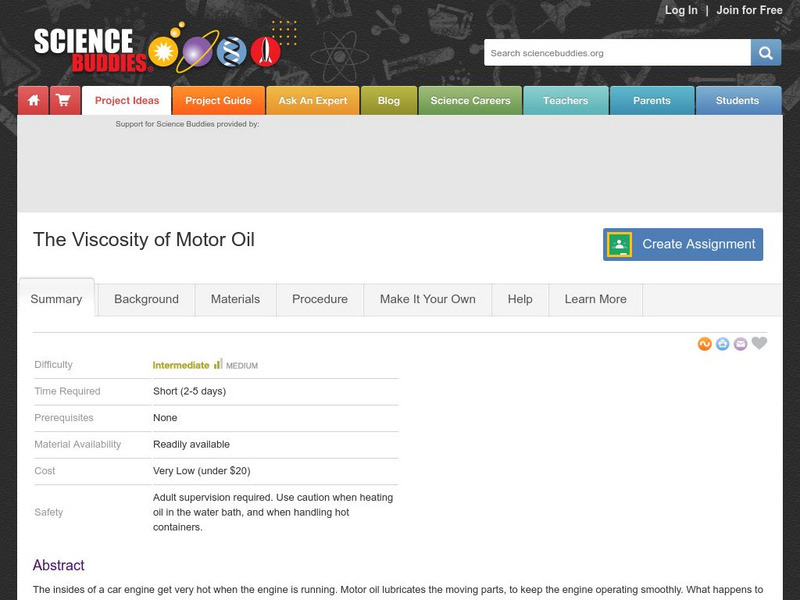Share the project via the email envelope icon
This screenshot has width=800, height=600.
point(741,342)
